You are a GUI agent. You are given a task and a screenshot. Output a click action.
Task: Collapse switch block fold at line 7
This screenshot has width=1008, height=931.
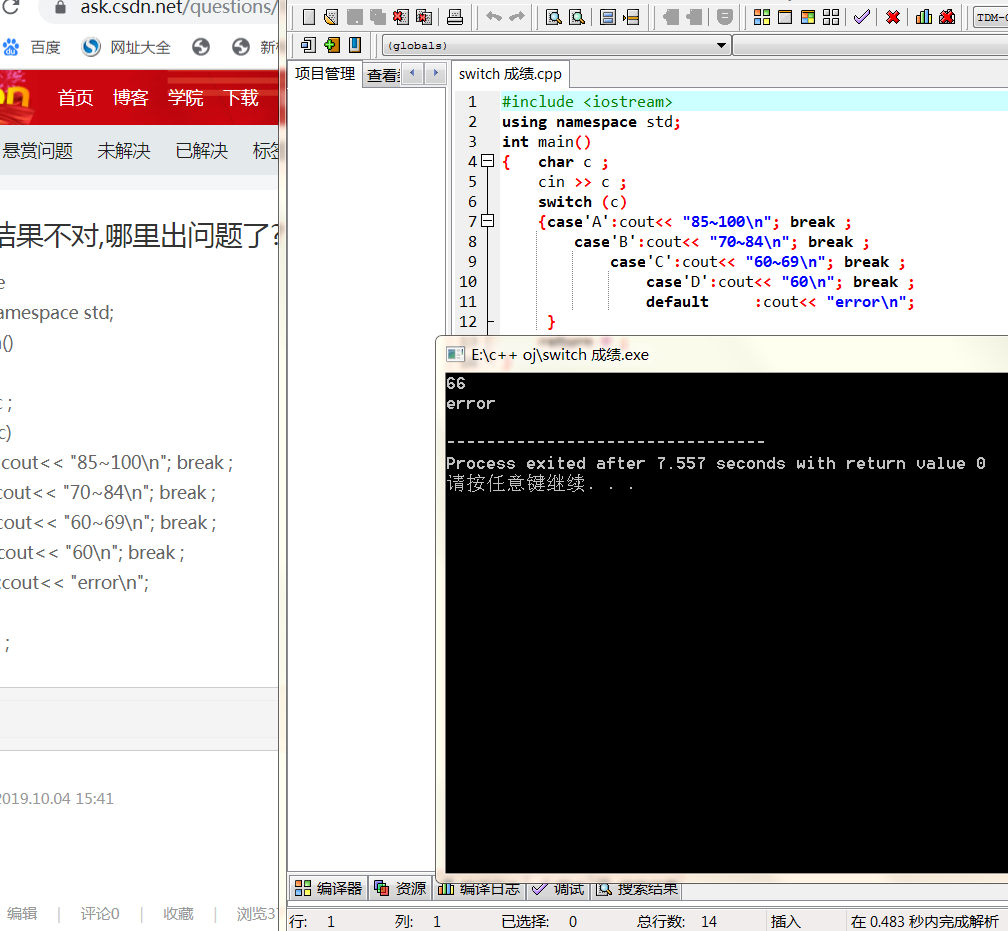(x=488, y=221)
